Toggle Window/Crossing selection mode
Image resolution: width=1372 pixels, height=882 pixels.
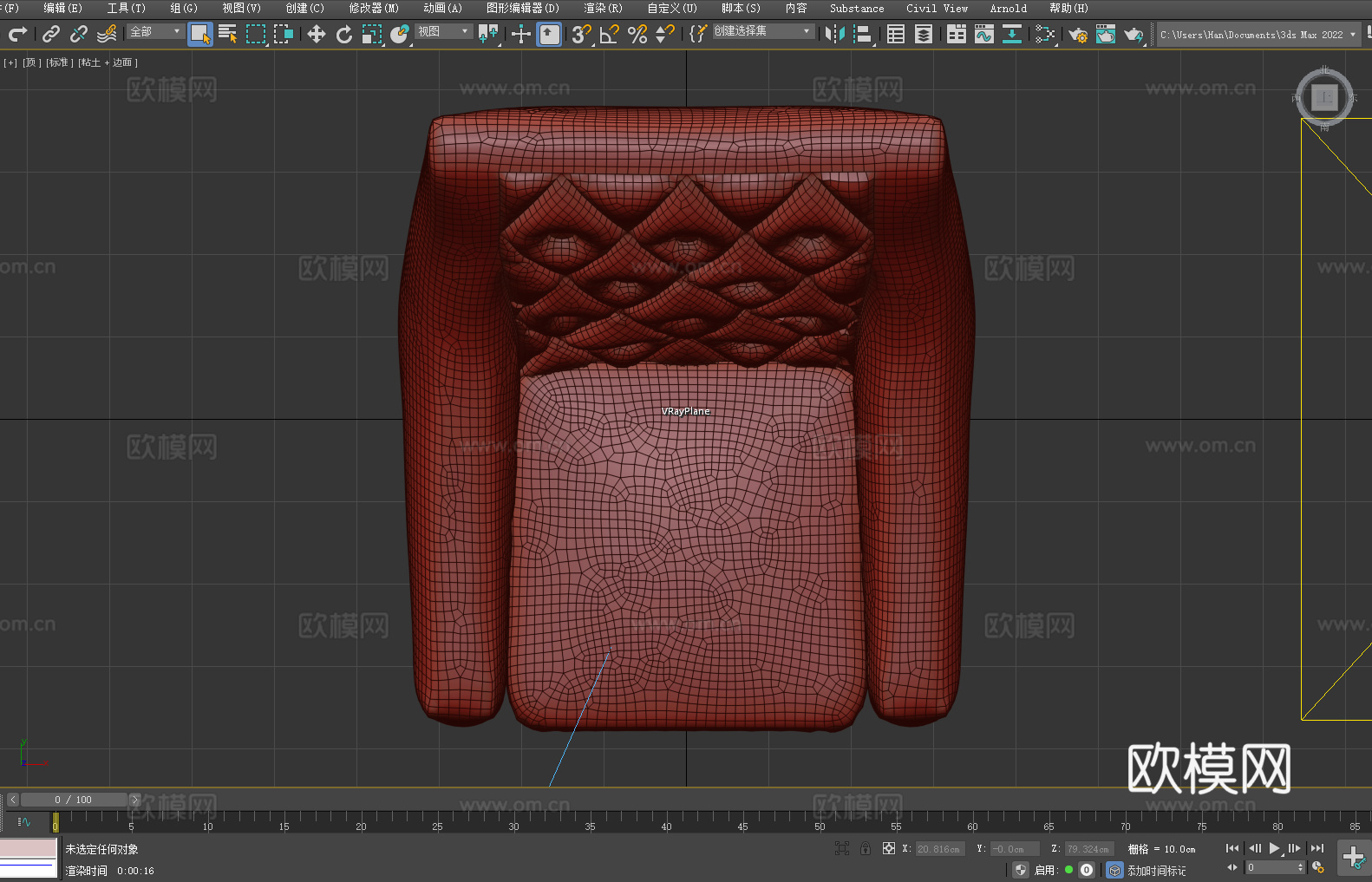click(x=284, y=34)
